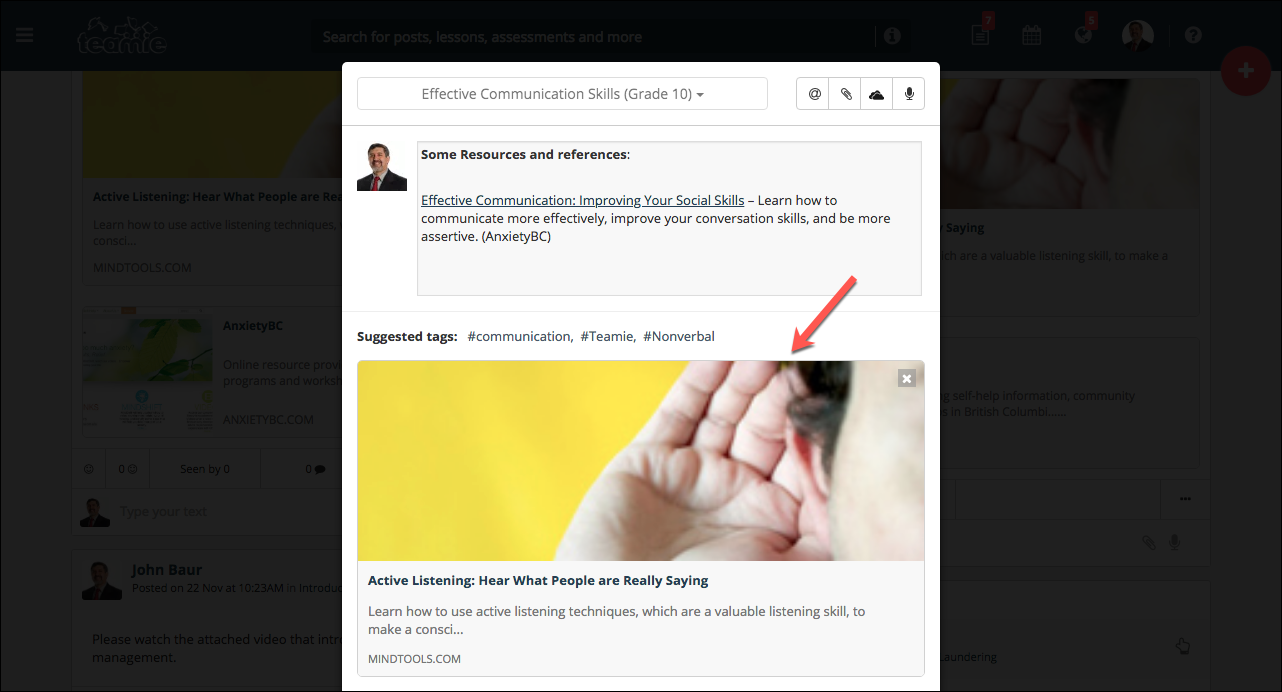This screenshot has height=692, width=1282.
Task: Open the help question mark icon
Action: [x=1193, y=35]
